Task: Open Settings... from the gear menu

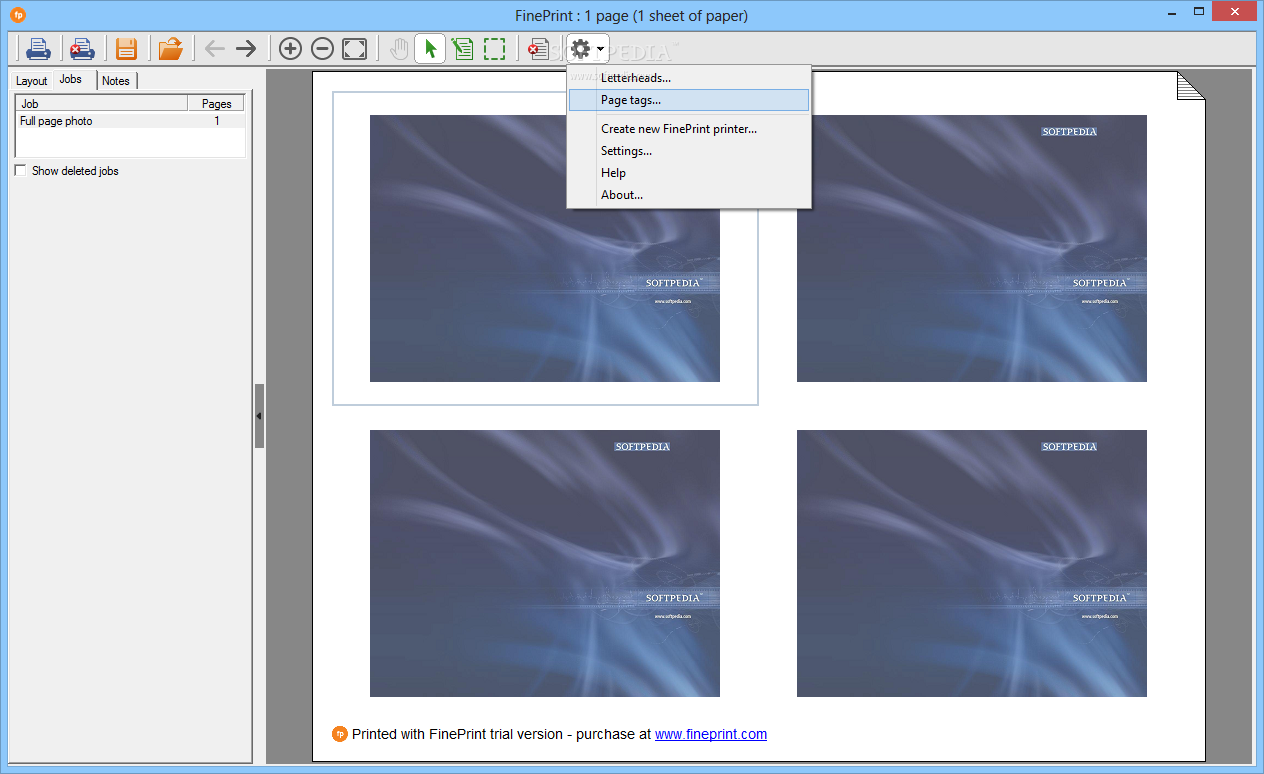Action: [689, 151]
